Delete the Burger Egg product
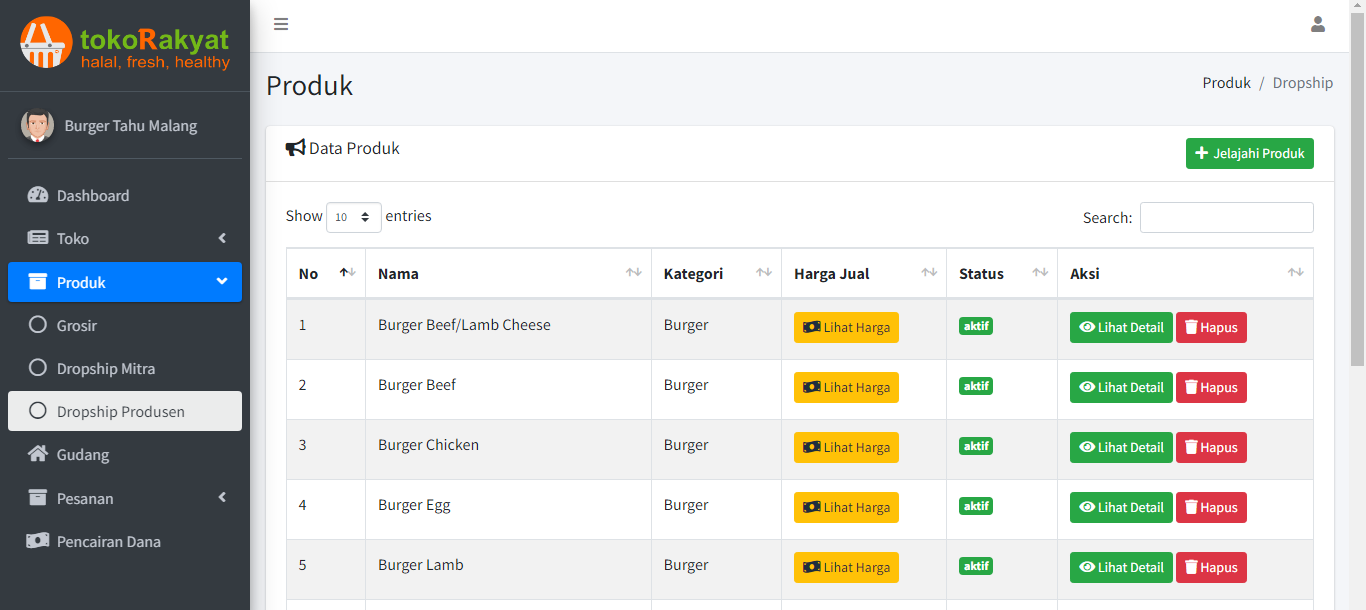This screenshot has height=610, width=1366. tap(1210, 507)
